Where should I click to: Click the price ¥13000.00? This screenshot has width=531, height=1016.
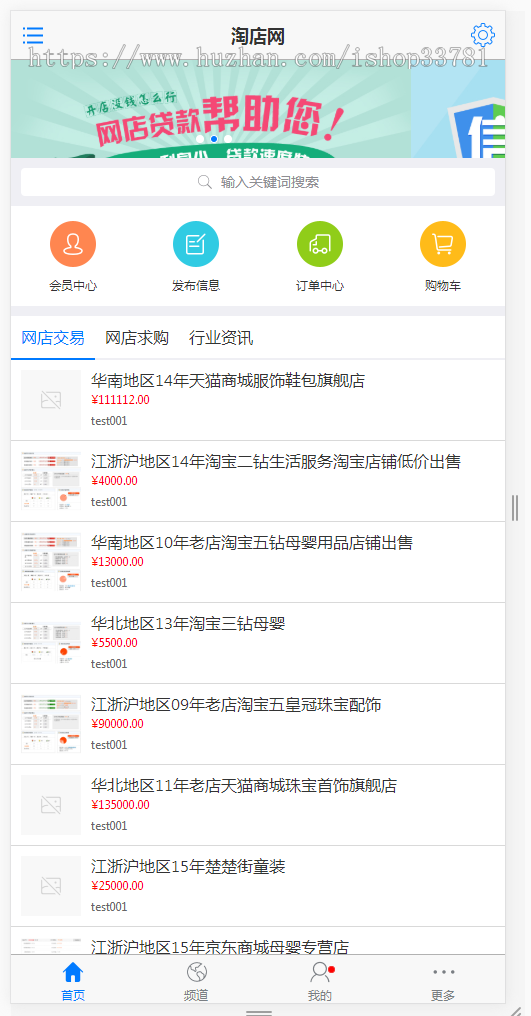(x=117, y=562)
